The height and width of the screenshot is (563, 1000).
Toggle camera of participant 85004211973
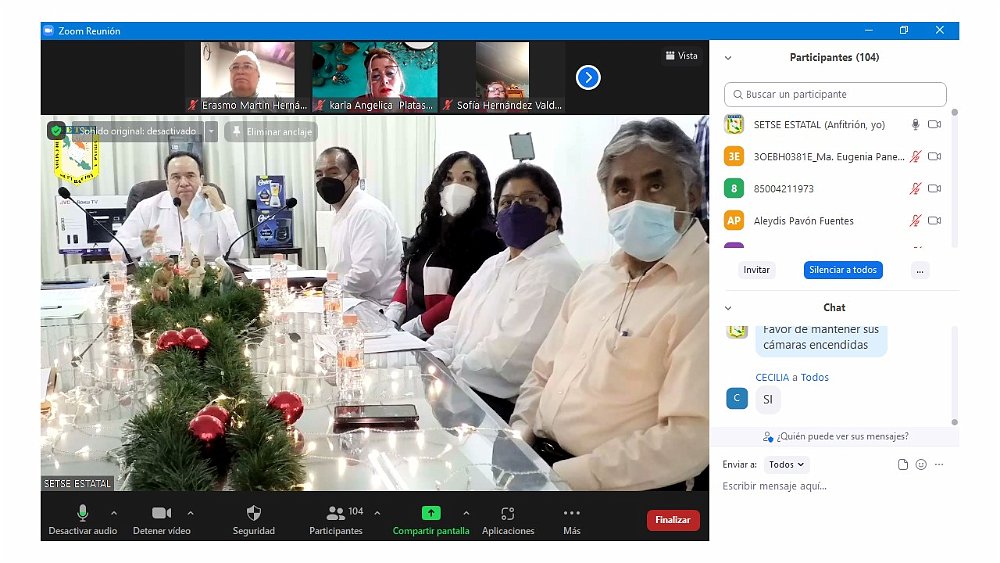935,189
